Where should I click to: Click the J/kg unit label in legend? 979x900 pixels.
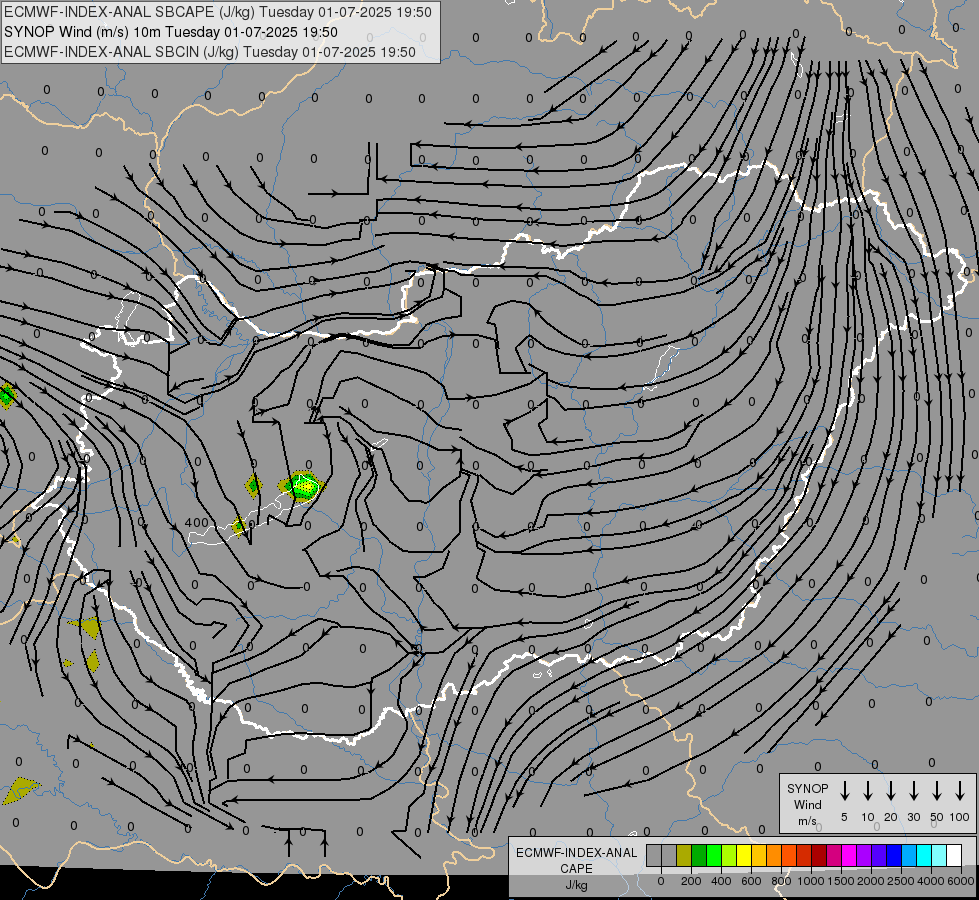coord(576,885)
